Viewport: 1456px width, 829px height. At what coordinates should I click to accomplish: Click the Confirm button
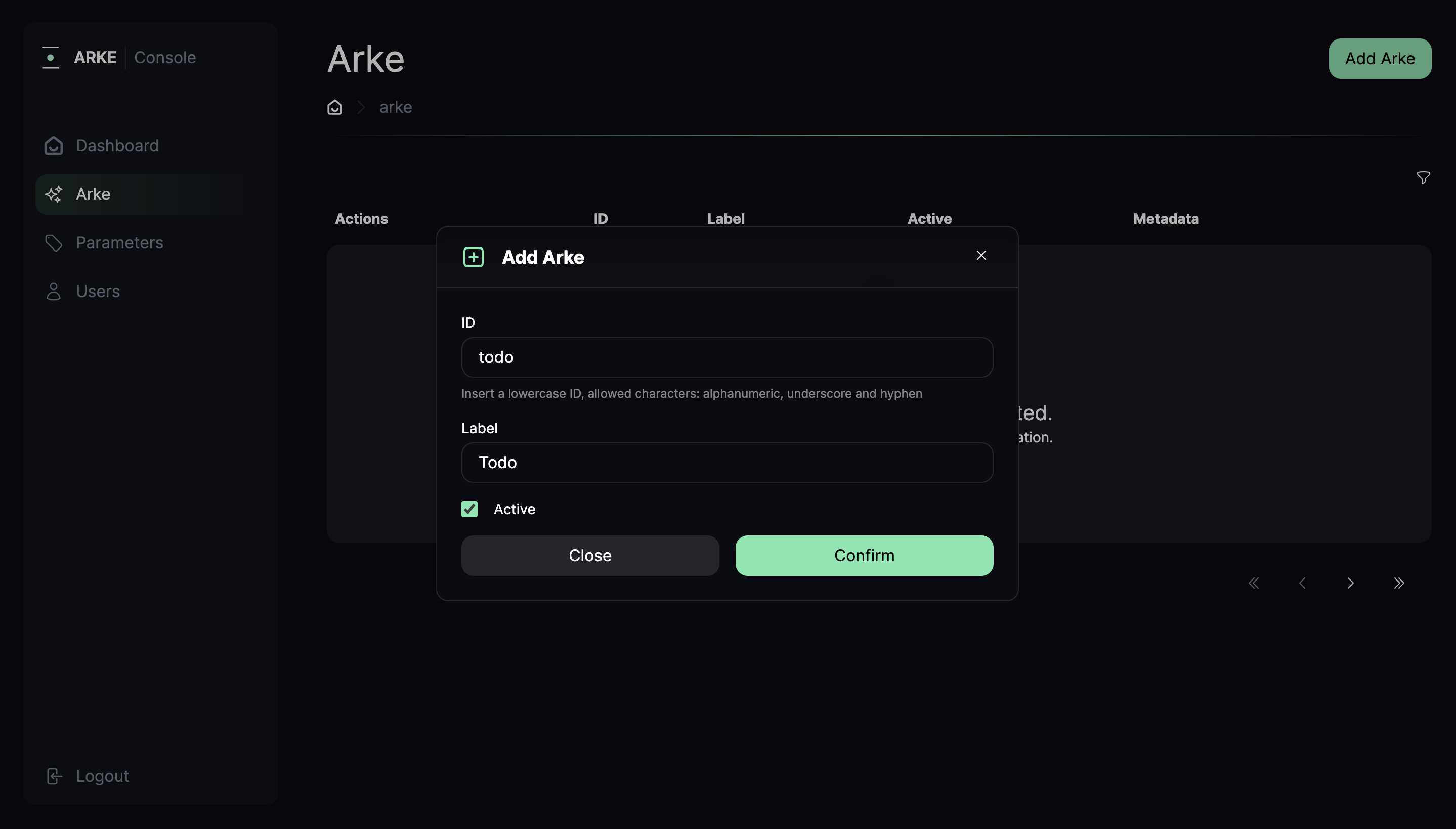point(863,555)
